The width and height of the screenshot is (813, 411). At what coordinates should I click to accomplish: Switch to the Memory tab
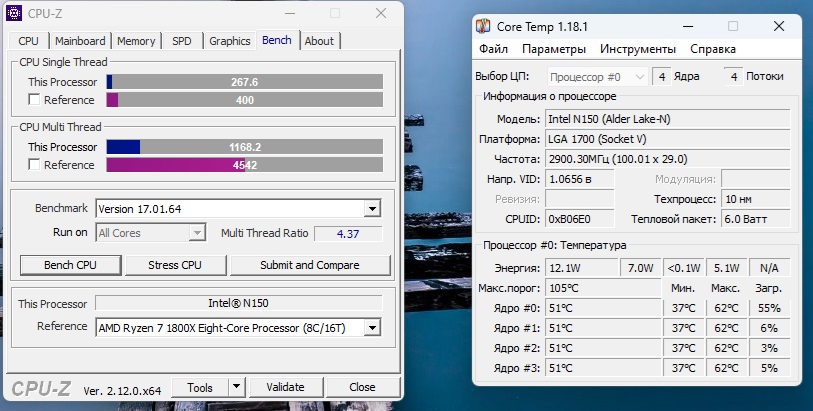pos(136,41)
